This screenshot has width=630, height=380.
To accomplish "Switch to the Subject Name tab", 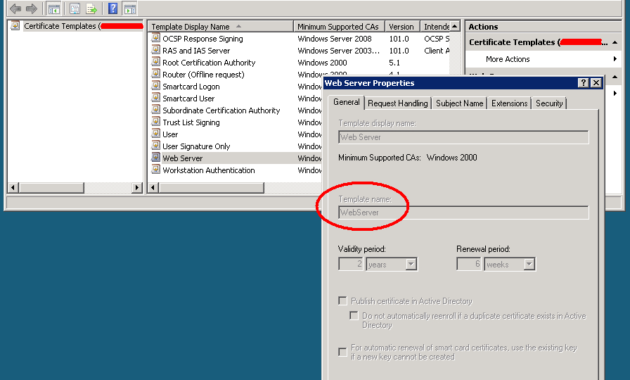I will point(459,103).
